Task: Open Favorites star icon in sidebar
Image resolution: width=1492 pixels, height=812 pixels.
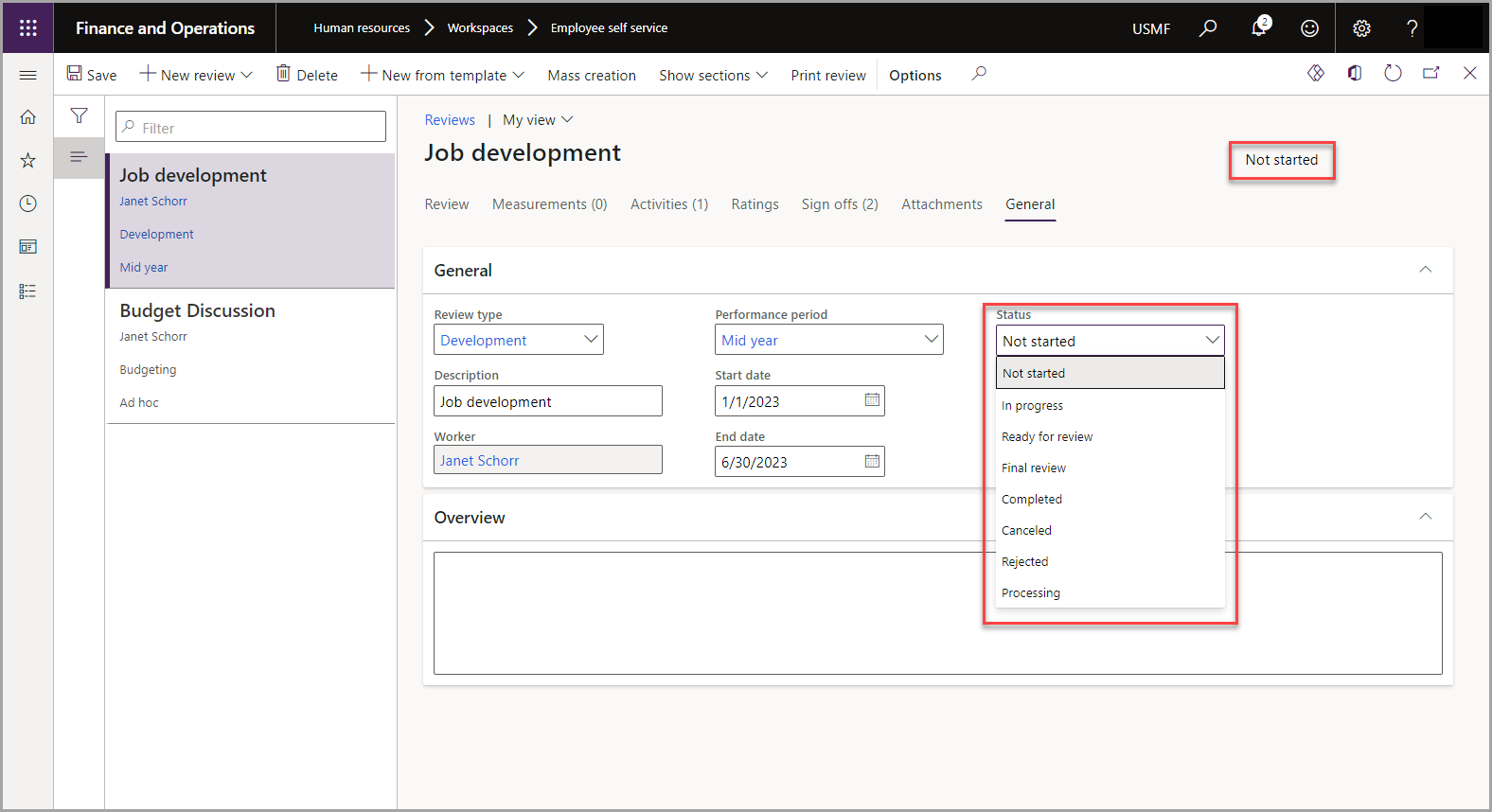Action: click(x=28, y=160)
